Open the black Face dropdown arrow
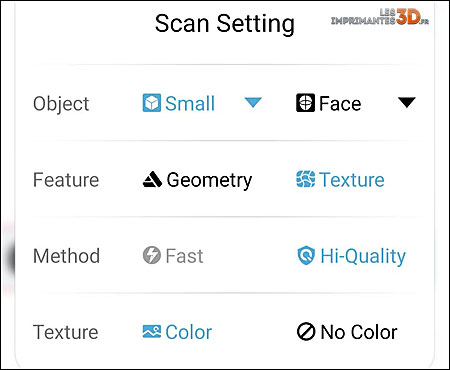 (407, 102)
